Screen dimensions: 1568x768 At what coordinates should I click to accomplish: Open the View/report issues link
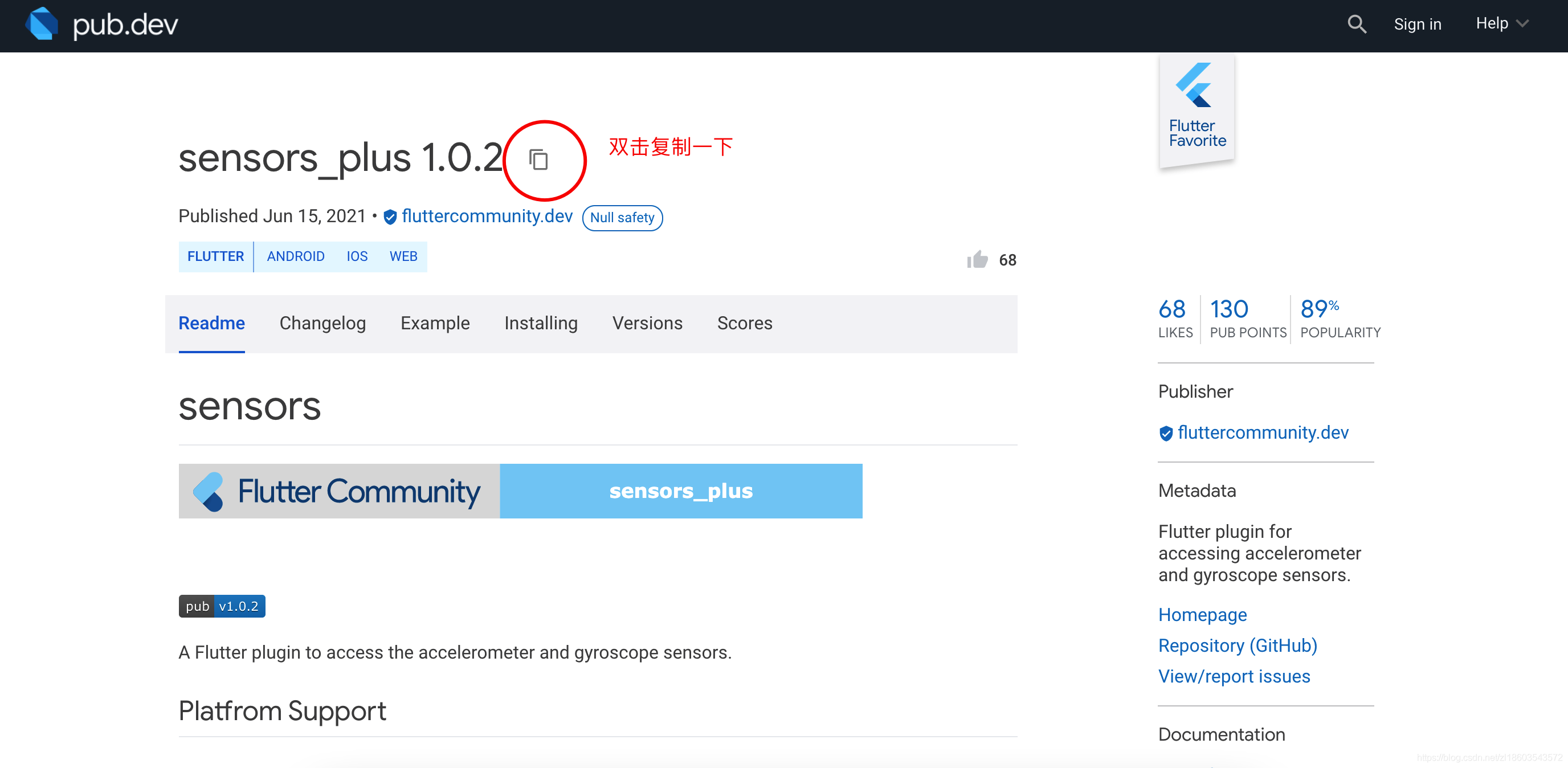coord(1235,677)
